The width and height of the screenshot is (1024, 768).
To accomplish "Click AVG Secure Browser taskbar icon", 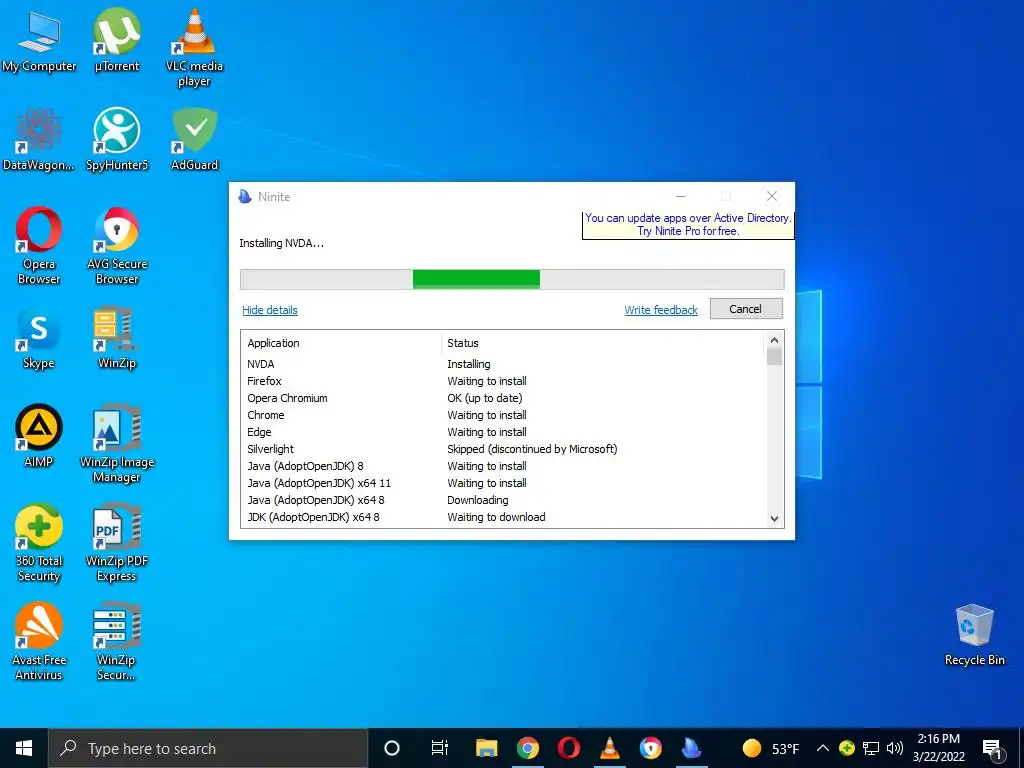I will pos(650,748).
